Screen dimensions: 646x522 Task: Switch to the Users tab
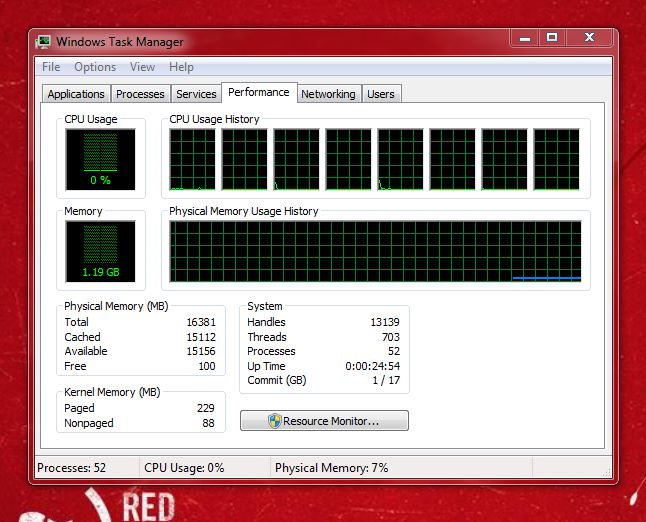coord(381,94)
